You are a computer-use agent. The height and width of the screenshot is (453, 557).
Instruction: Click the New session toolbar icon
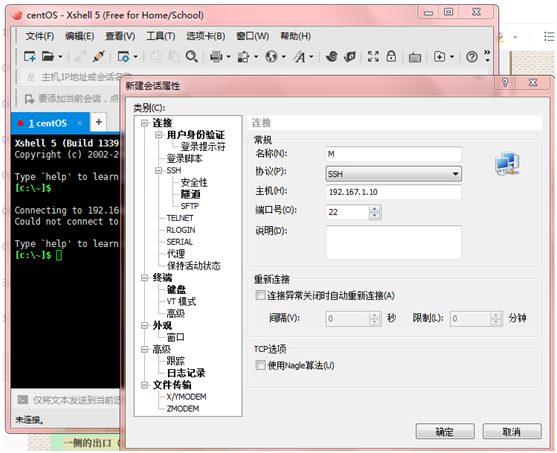tap(29, 56)
